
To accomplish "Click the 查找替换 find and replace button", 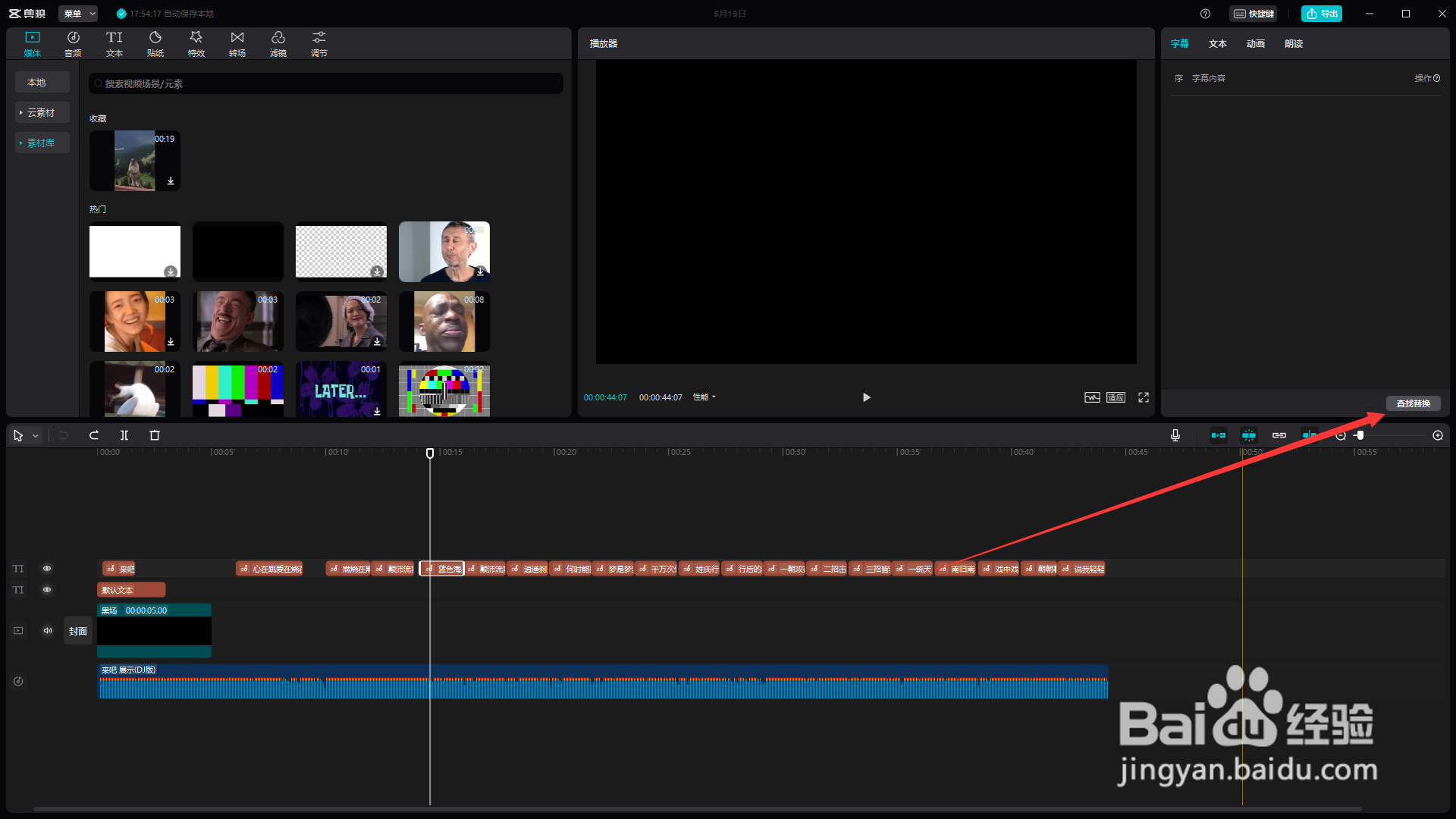I will pyautogui.click(x=1413, y=403).
